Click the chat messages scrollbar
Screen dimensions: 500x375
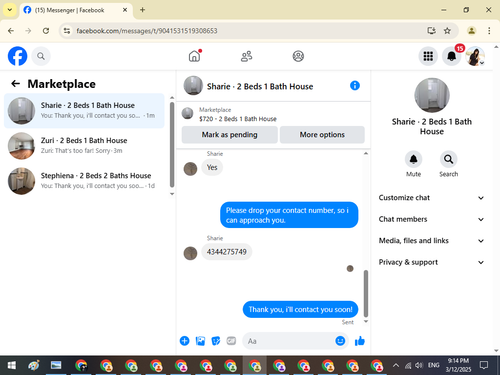pos(366,293)
